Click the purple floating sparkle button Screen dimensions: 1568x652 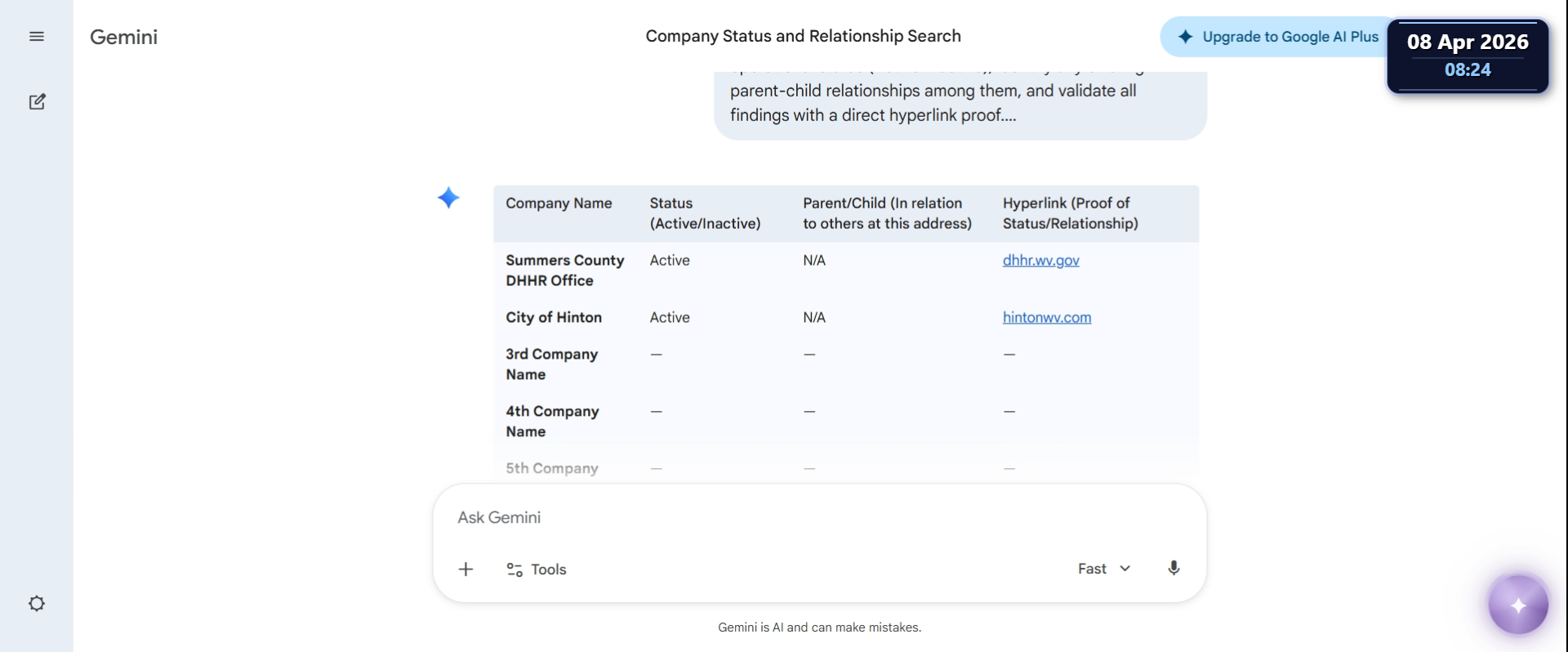coord(1518,605)
